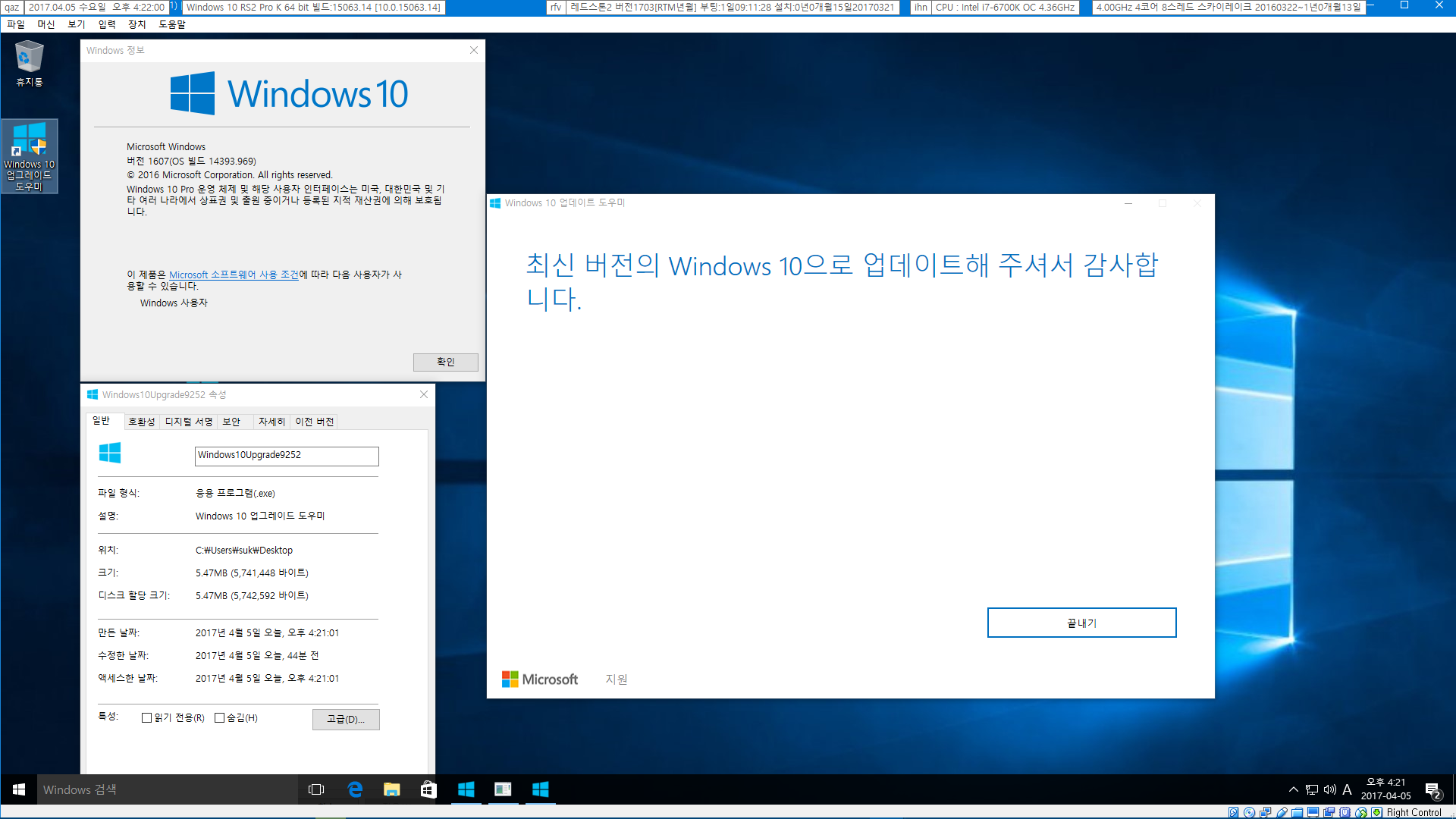Click the 고급(D)... button
The image size is (1456, 819).
click(x=346, y=719)
